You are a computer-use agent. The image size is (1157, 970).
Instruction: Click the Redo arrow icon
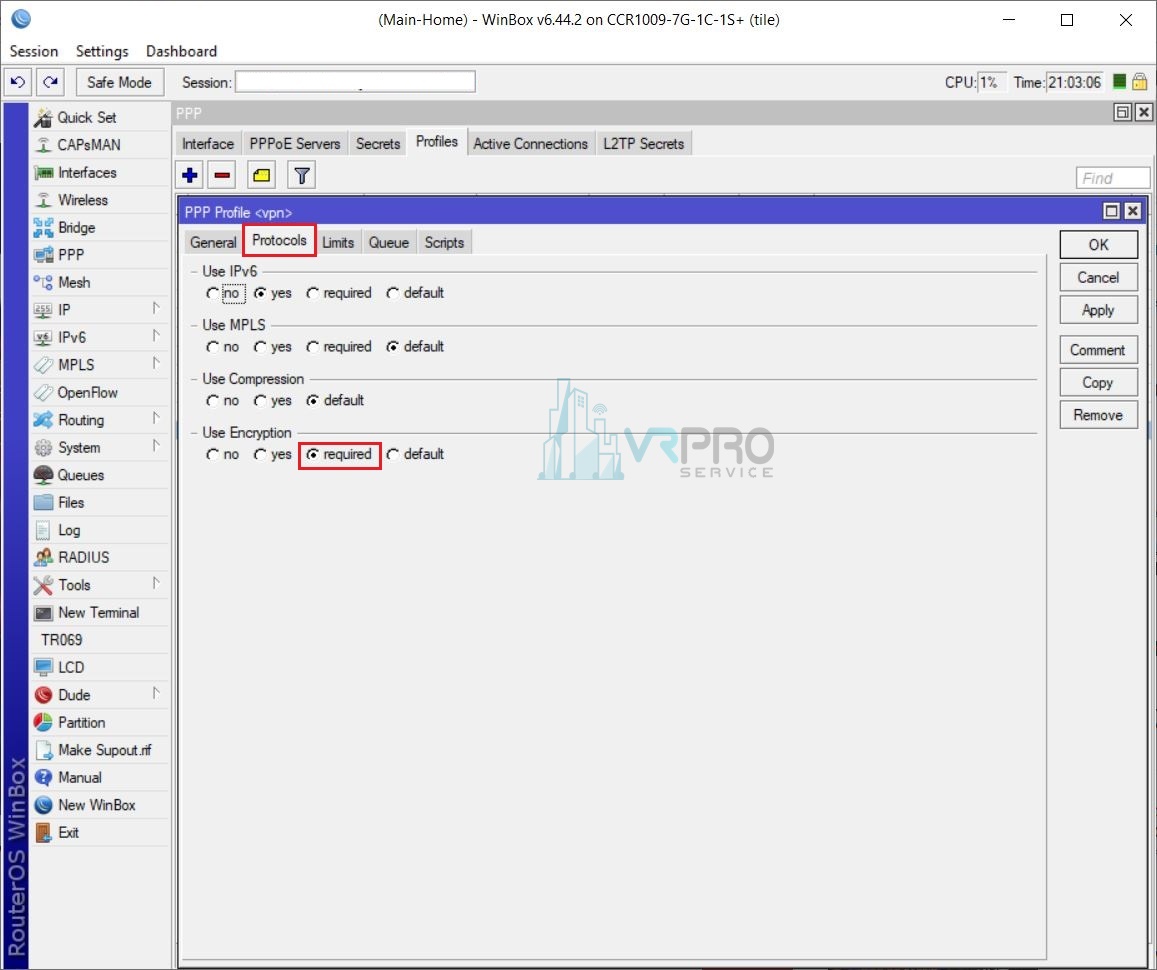click(50, 82)
